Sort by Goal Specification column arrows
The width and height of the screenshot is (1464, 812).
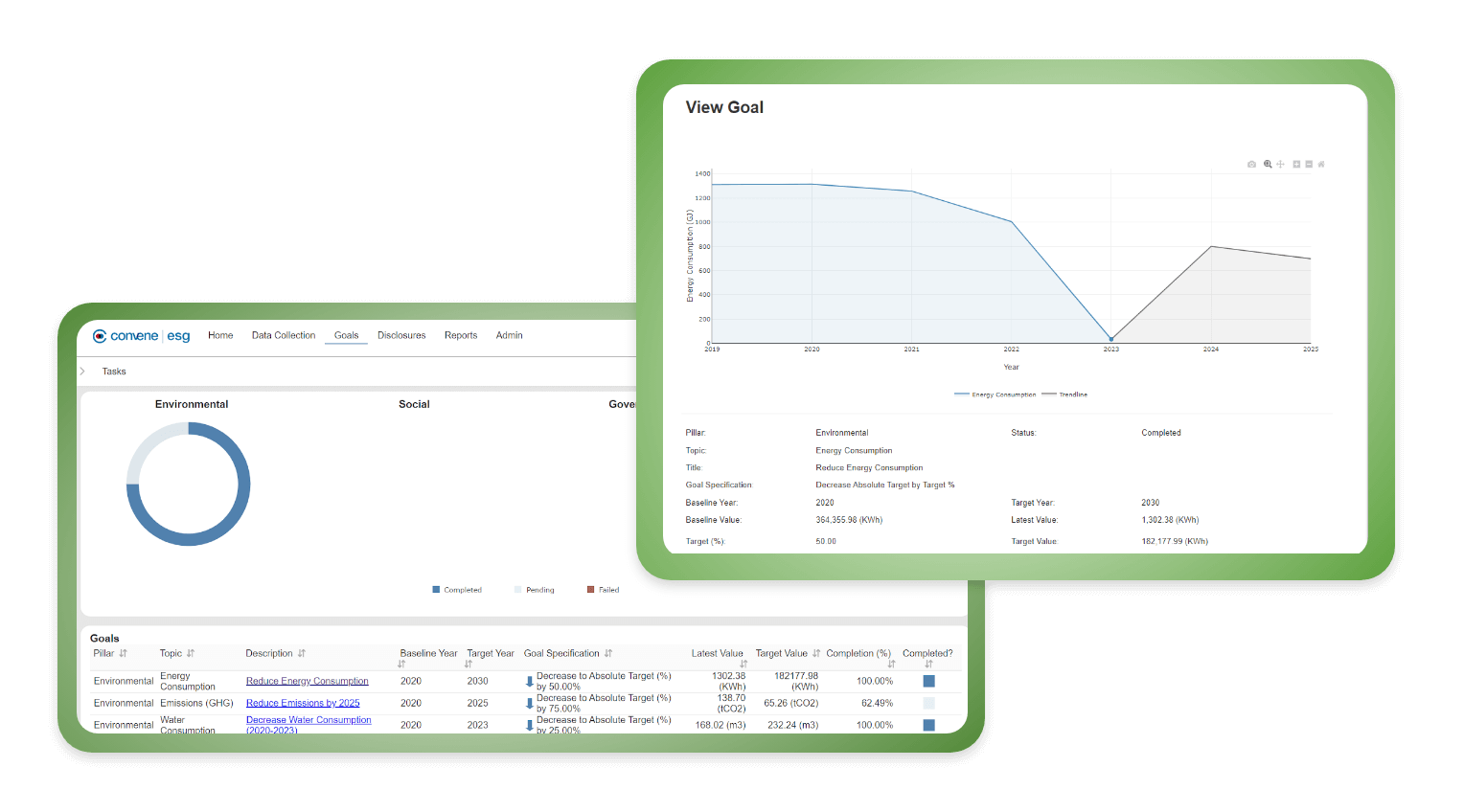pyautogui.click(x=608, y=654)
